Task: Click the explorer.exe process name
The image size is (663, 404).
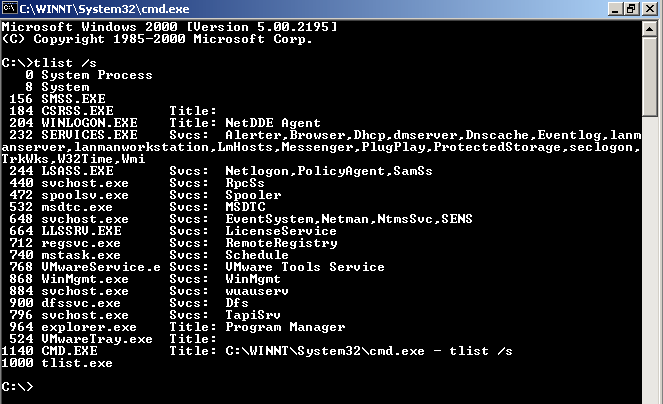Action: click(89, 327)
